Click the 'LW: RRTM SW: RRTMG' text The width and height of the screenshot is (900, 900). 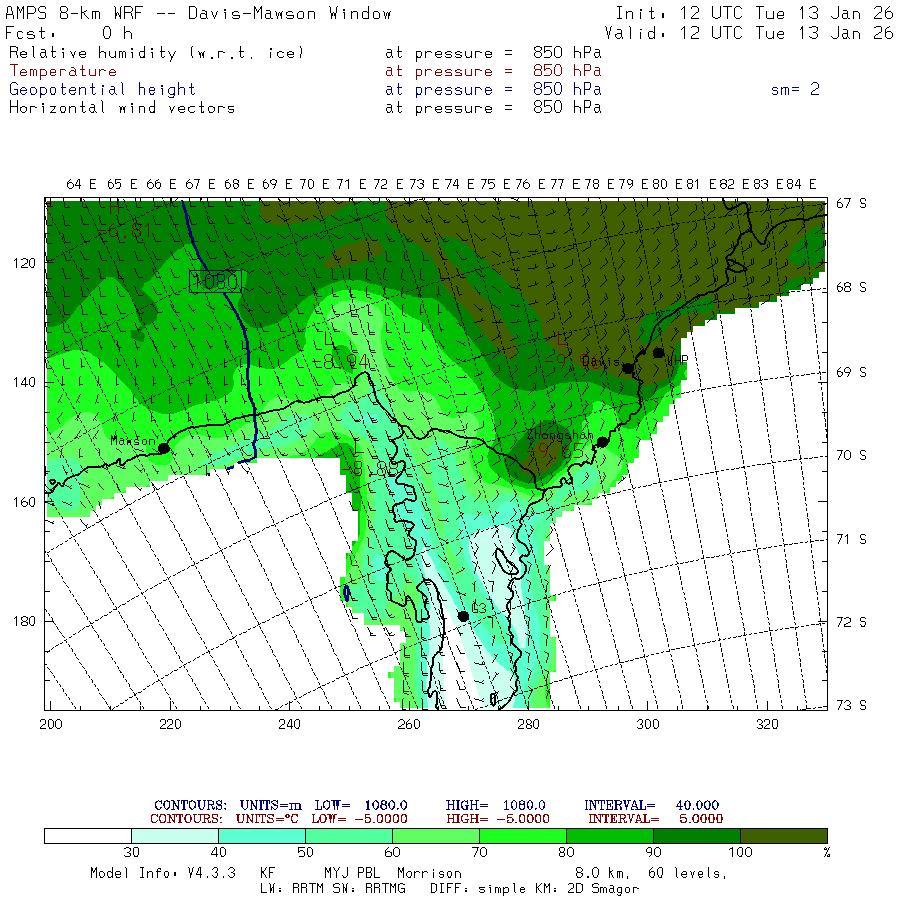(333, 889)
